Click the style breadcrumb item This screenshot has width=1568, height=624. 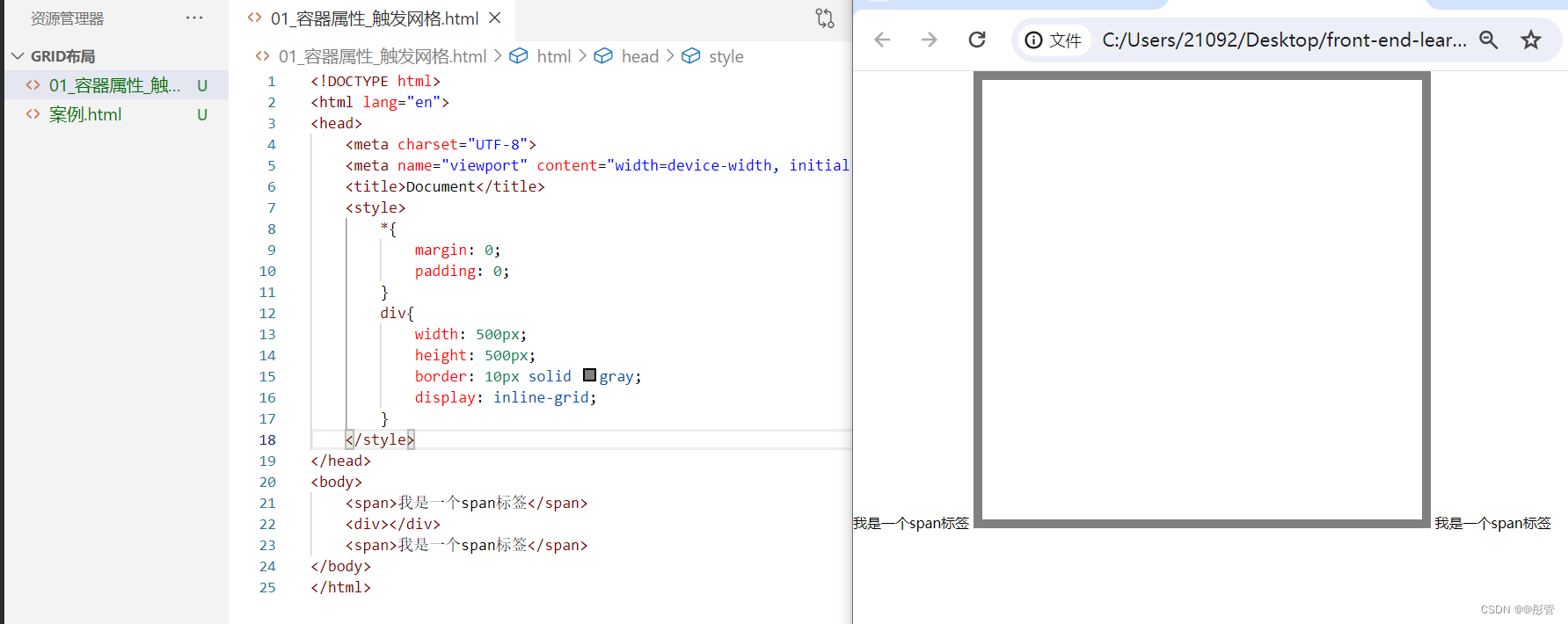726,56
